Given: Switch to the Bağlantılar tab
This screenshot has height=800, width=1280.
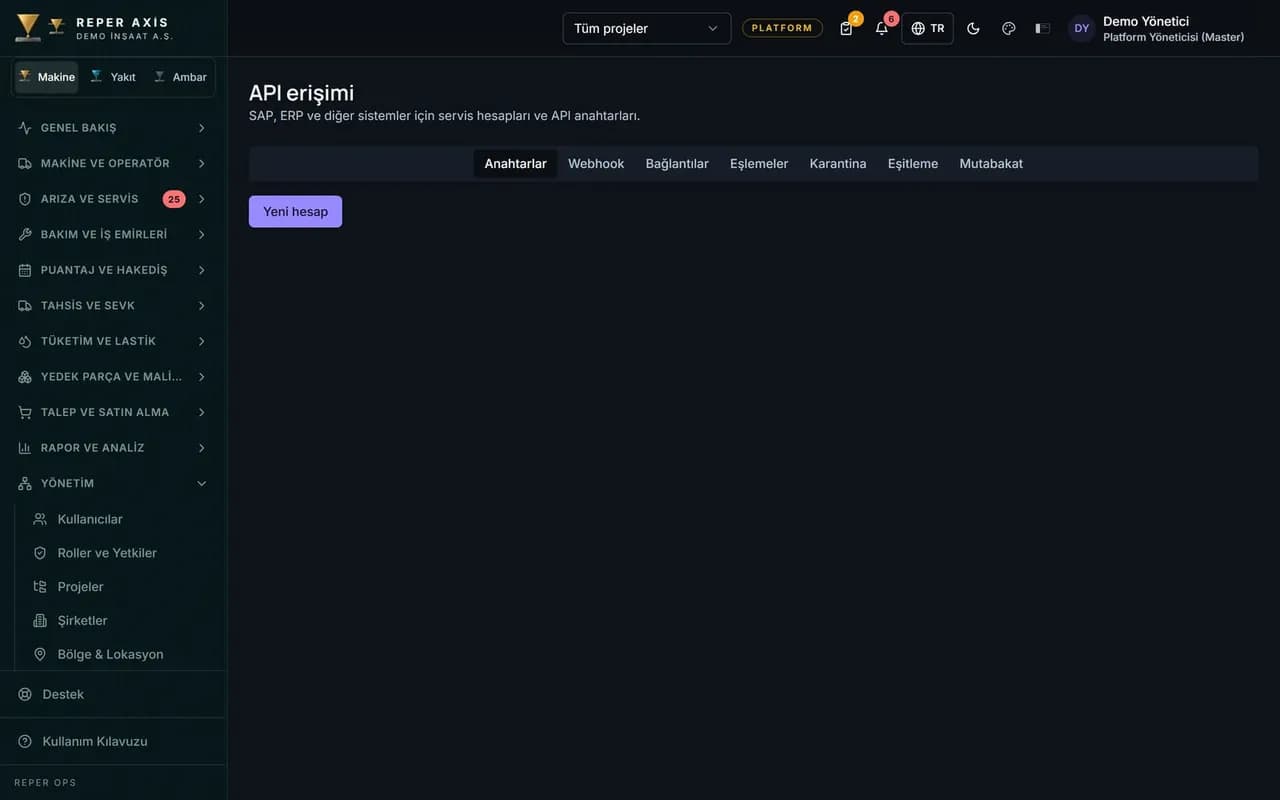Looking at the screenshot, I should [x=677, y=164].
